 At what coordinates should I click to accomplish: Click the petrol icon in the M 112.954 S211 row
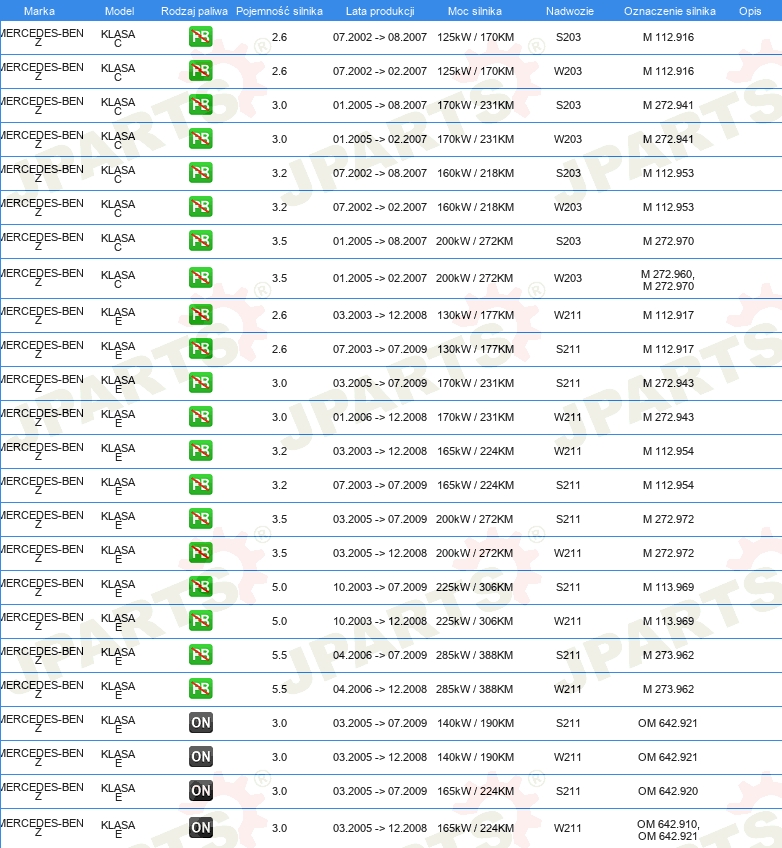[201, 485]
